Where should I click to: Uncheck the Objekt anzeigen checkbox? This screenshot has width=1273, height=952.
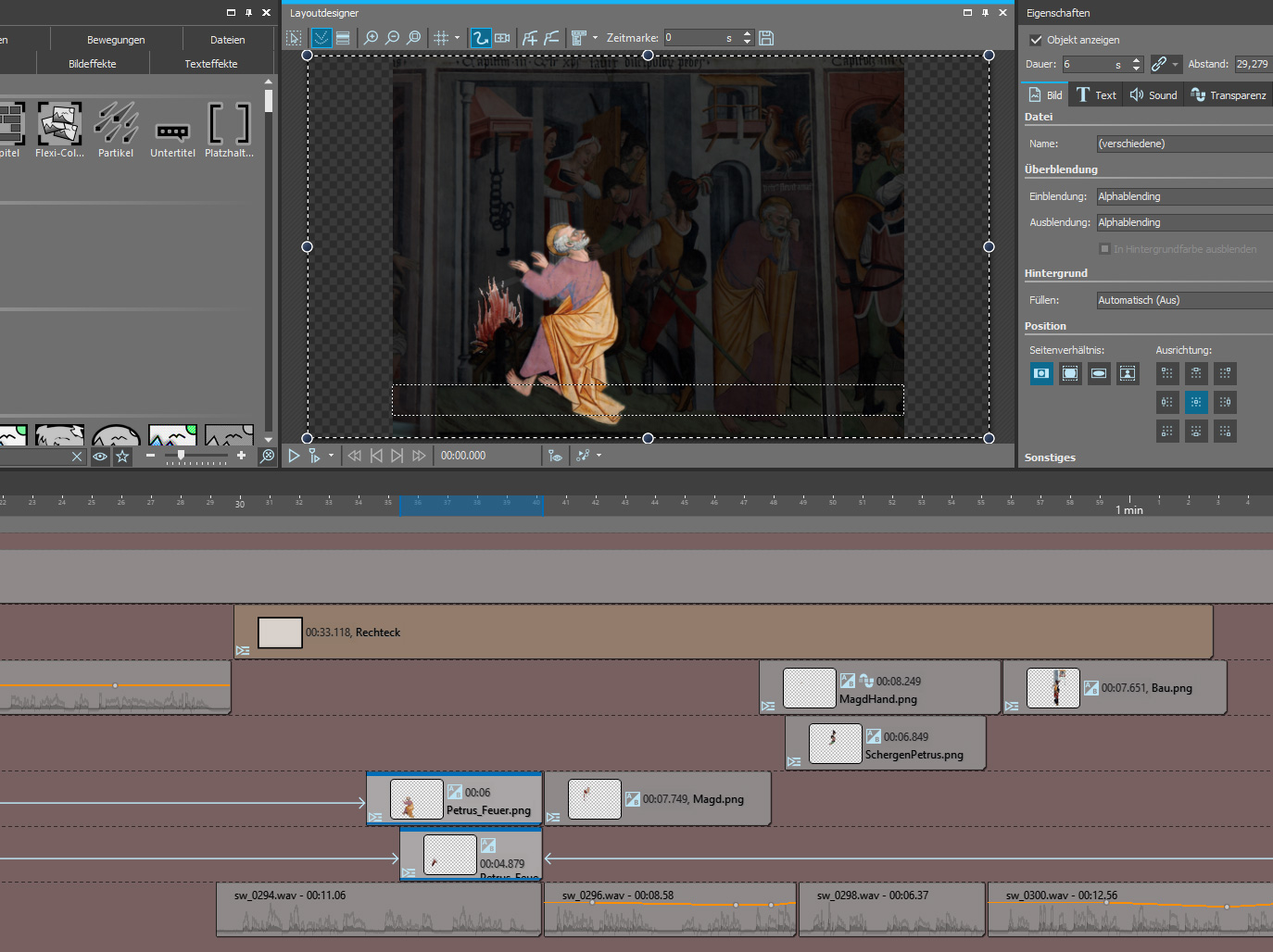[x=1036, y=40]
